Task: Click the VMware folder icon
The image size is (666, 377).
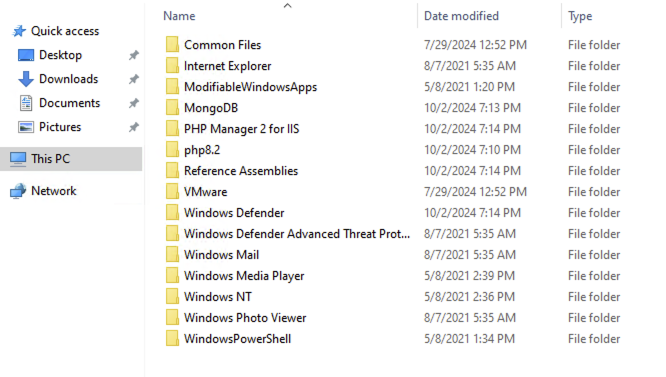Action: coord(172,192)
